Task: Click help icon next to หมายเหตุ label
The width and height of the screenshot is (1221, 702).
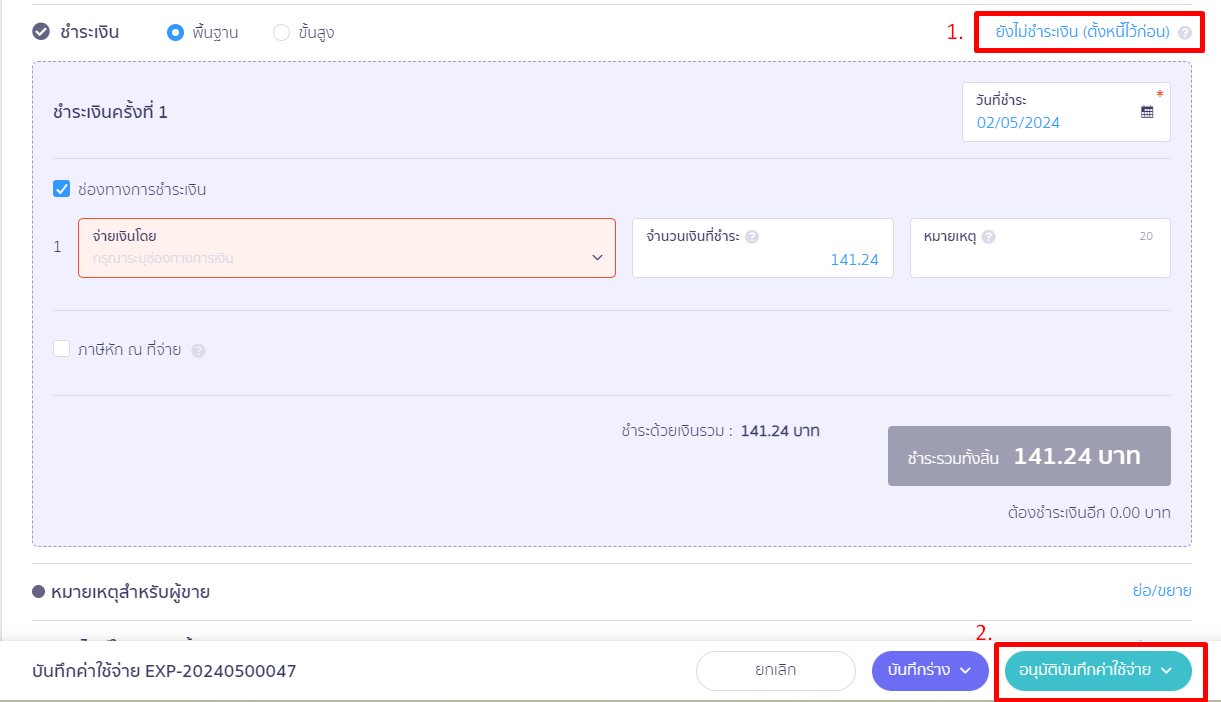Action: tap(989, 237)
